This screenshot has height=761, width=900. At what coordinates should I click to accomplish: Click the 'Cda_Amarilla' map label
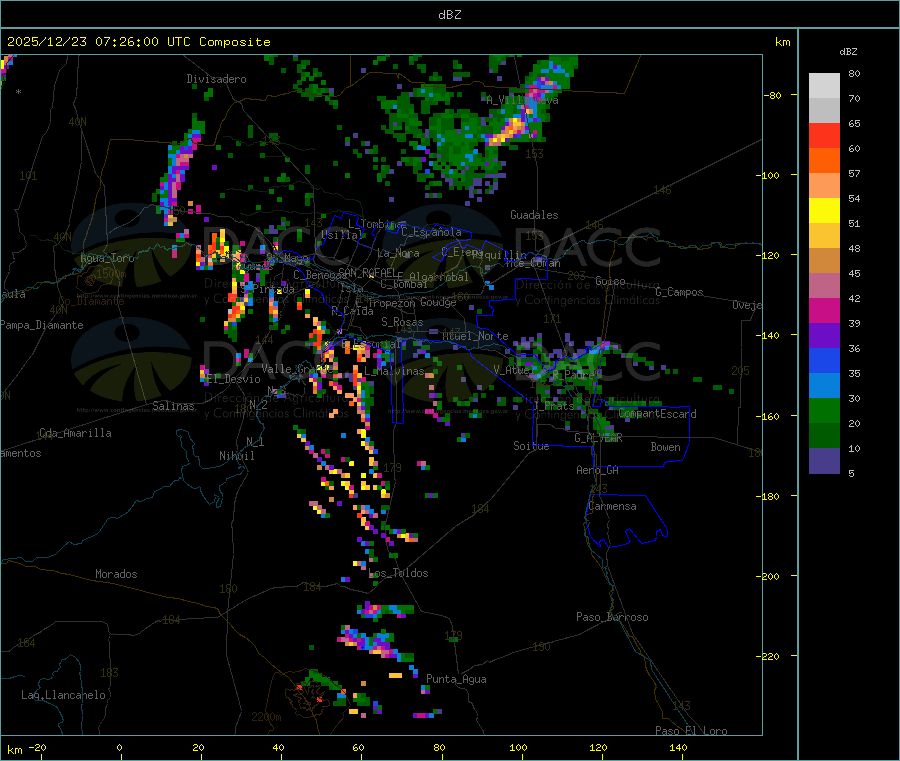click(x=75, y=433)
